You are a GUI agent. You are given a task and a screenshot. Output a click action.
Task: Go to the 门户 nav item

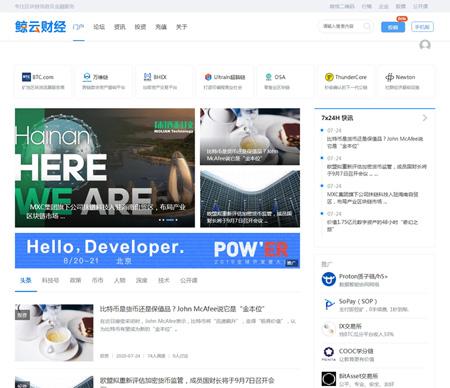point(79,27)
